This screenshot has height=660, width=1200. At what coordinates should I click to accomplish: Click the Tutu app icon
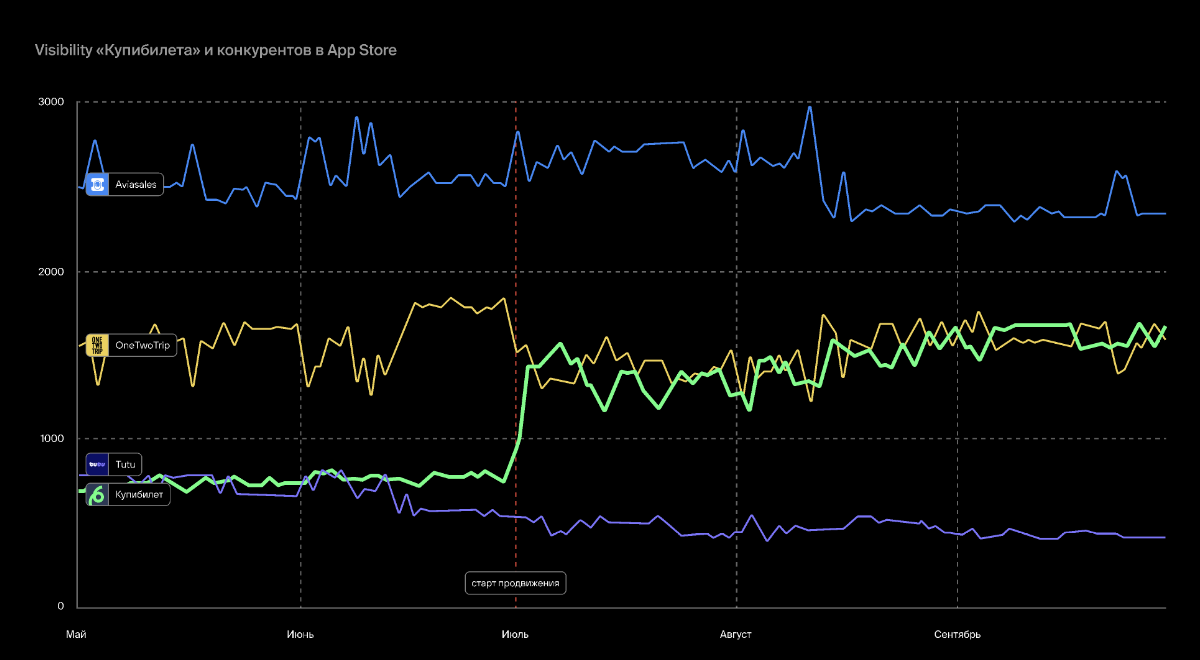97,464
